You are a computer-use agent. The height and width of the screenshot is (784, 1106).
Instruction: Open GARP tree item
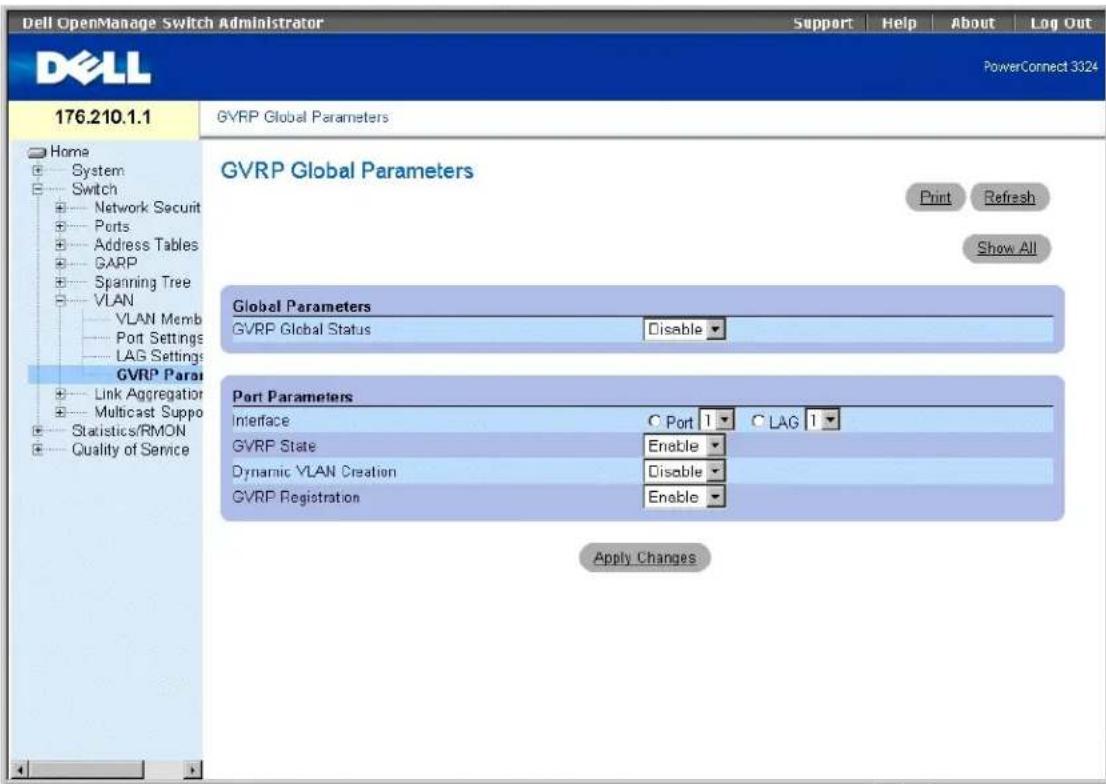coord(116,263)
